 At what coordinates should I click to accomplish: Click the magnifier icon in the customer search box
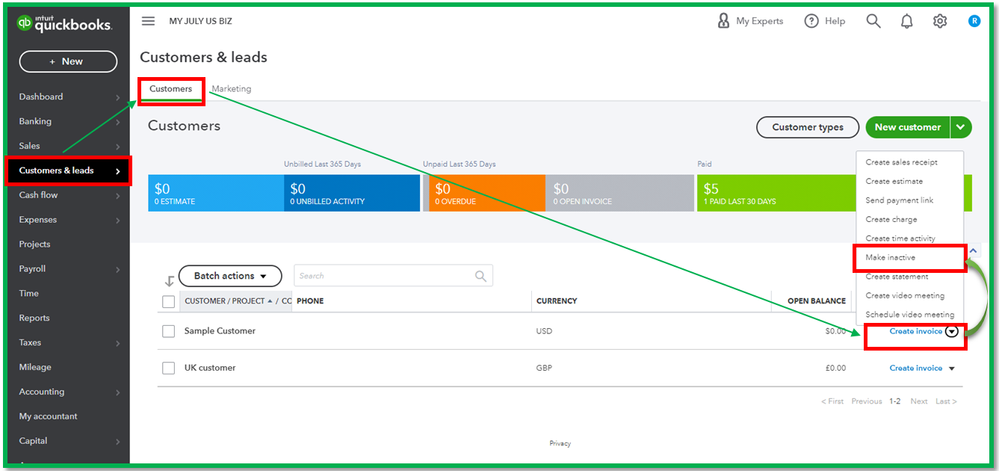(x=481, y=276)
